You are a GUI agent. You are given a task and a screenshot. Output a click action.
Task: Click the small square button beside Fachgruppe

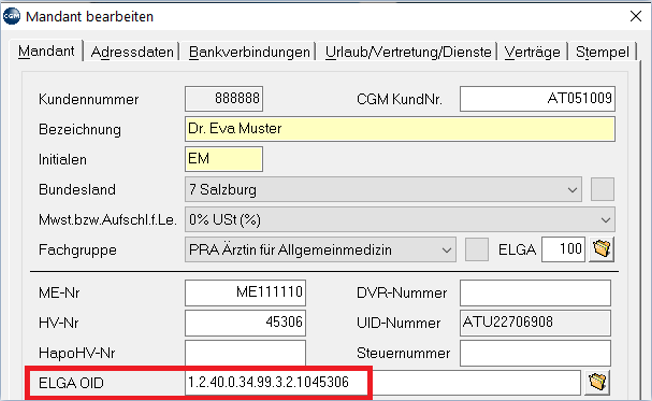click(x=477, y=250)
